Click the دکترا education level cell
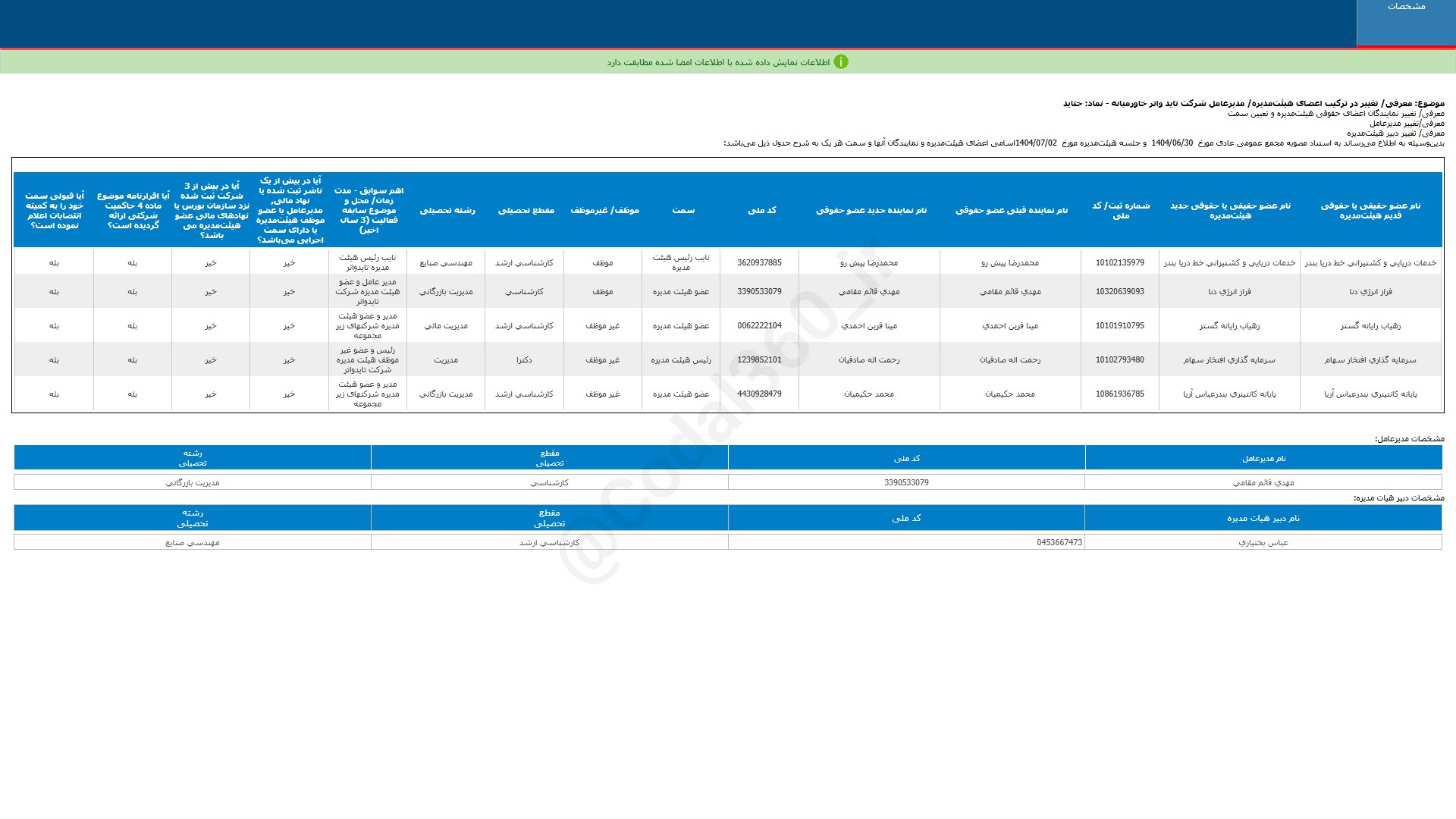The width and height of the screenshot is (1456, 819). click(524, 359)
